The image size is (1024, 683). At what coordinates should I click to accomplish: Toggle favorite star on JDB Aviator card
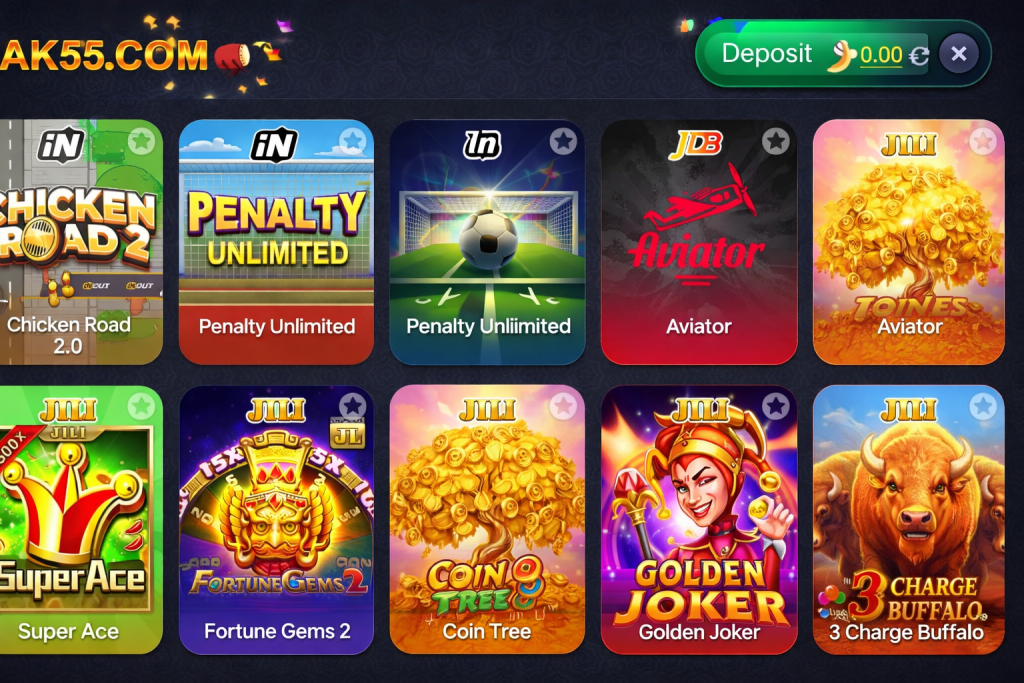click(776, 140)
